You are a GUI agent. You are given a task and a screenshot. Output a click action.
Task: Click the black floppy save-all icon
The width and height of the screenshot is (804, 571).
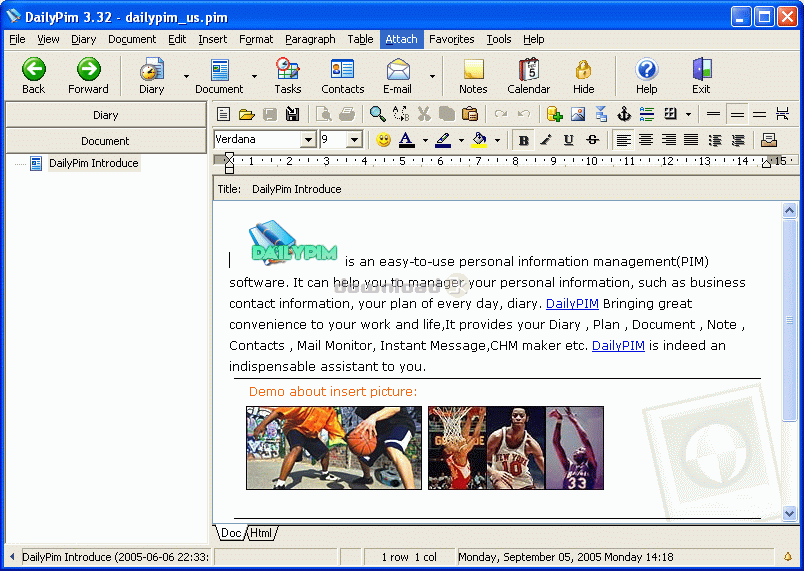292,114
